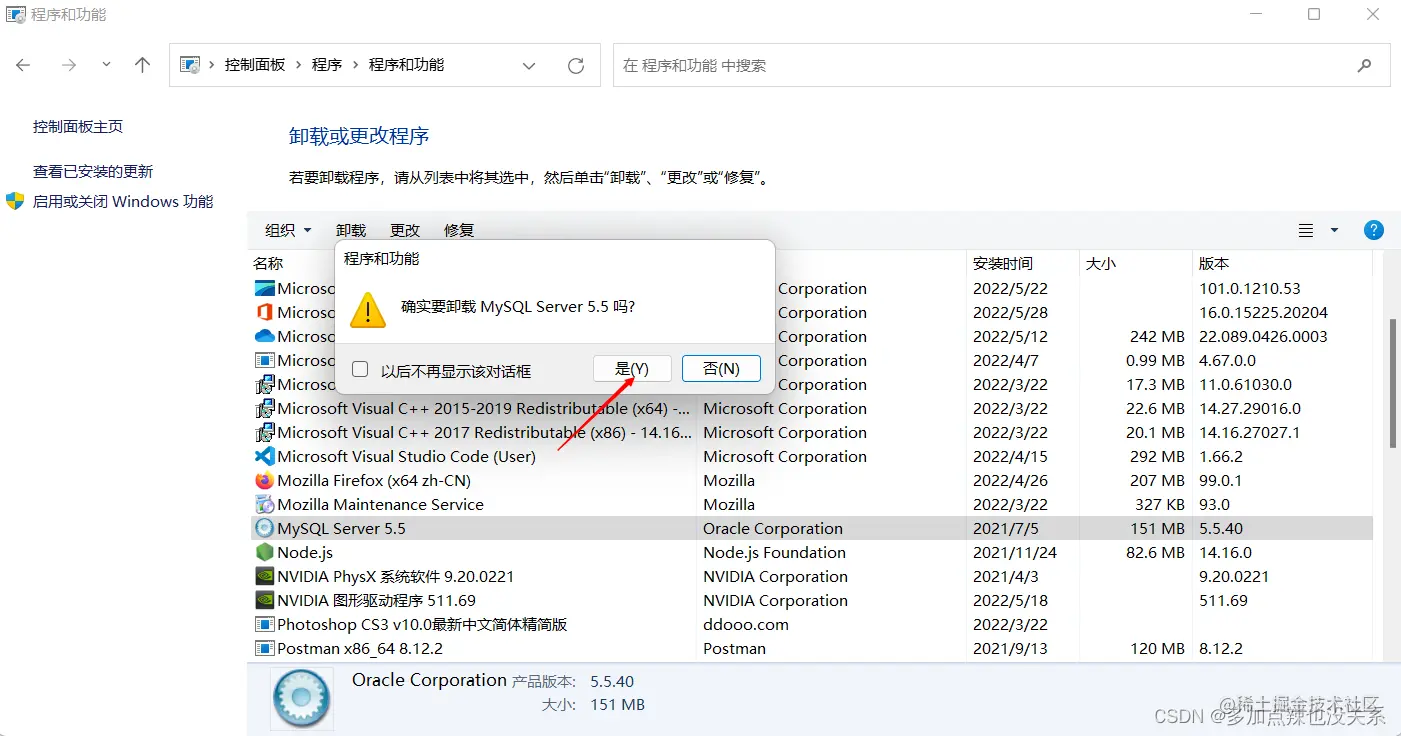Screen dimensions: 1401x736
Task: Click Oracle Corporation publisher in MySQL row
Action: click(773, 528)
